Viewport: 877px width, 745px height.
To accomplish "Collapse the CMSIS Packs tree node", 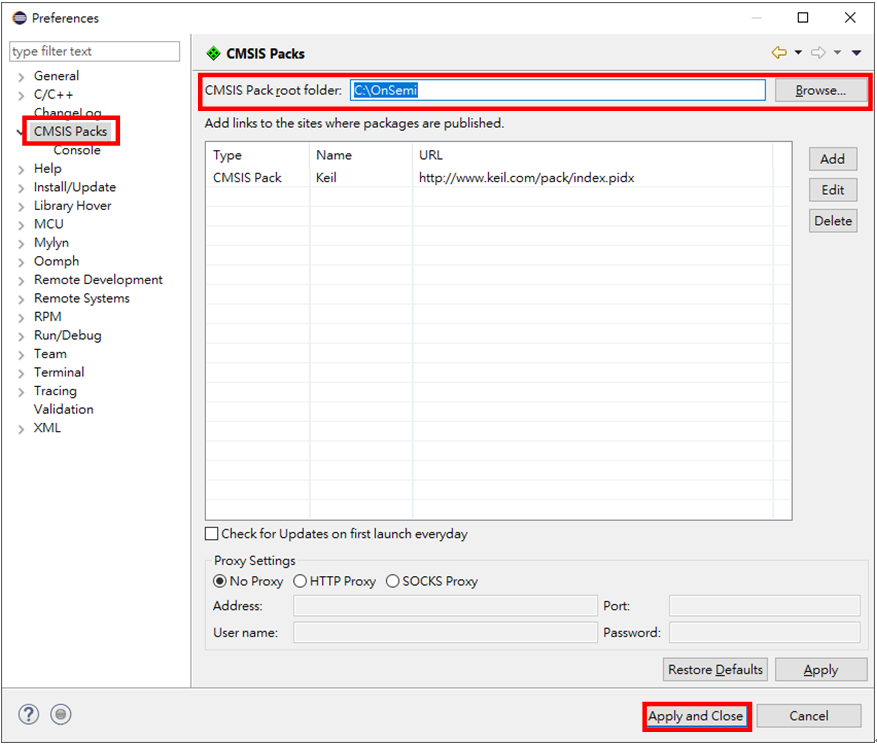I will (19, 131).
